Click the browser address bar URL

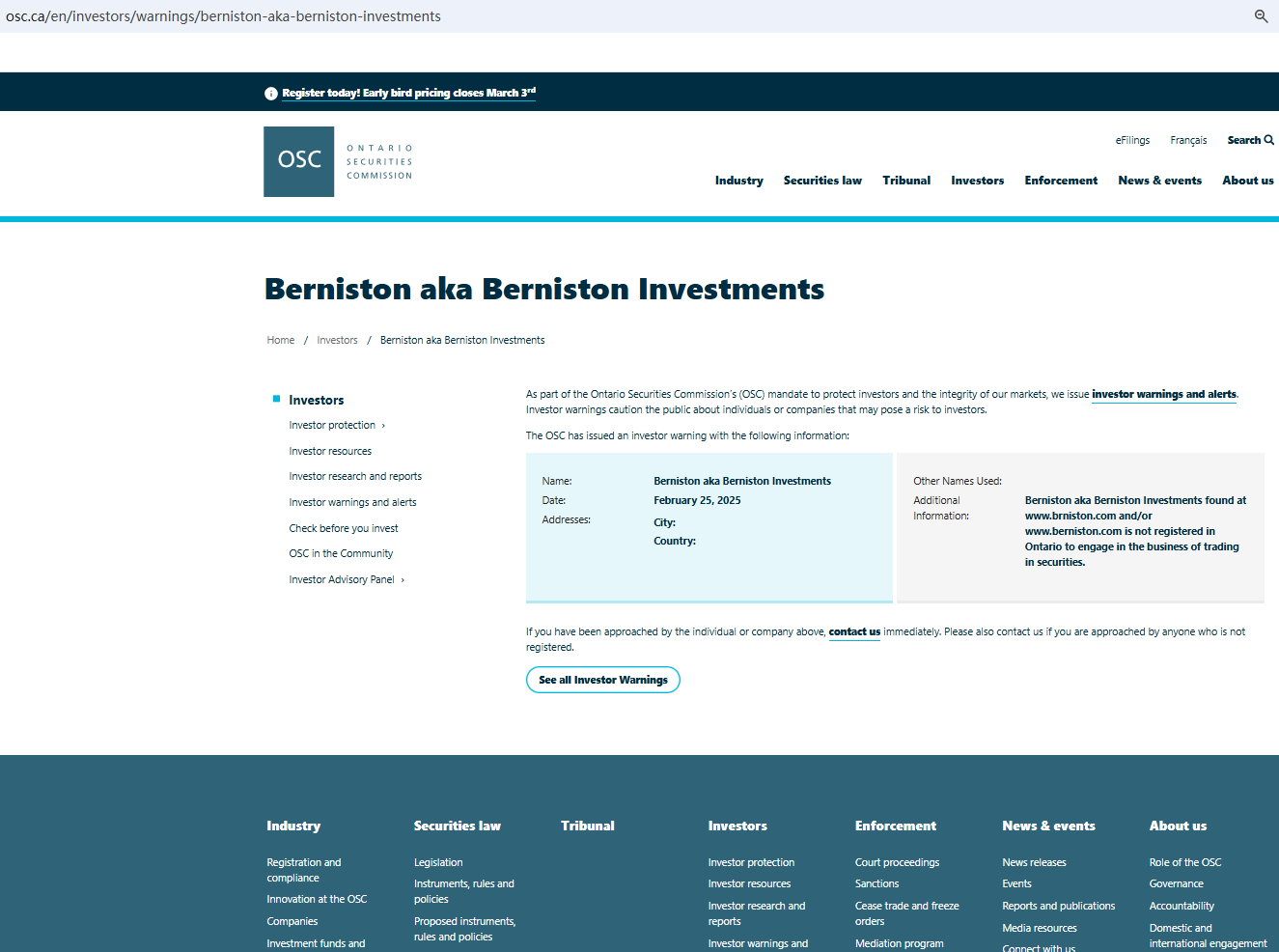(x=223, y=16)
